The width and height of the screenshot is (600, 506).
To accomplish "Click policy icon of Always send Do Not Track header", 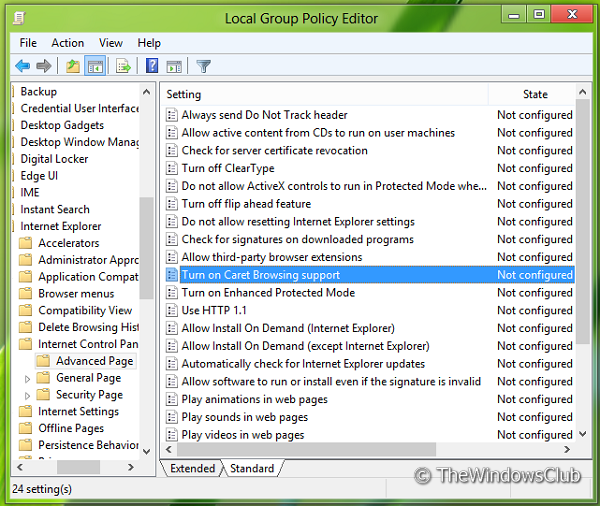I will [172, 115].
